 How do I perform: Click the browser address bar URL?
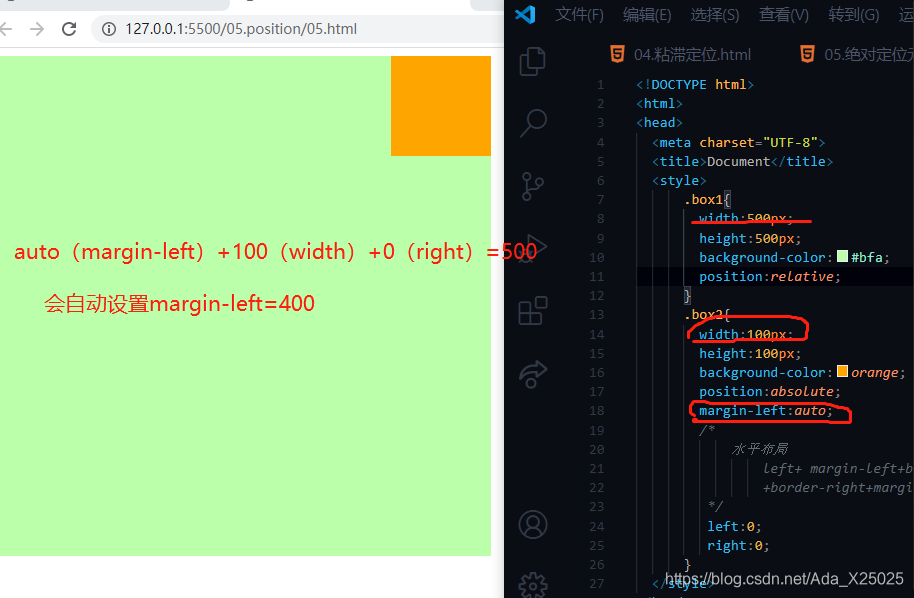(241, 29)
